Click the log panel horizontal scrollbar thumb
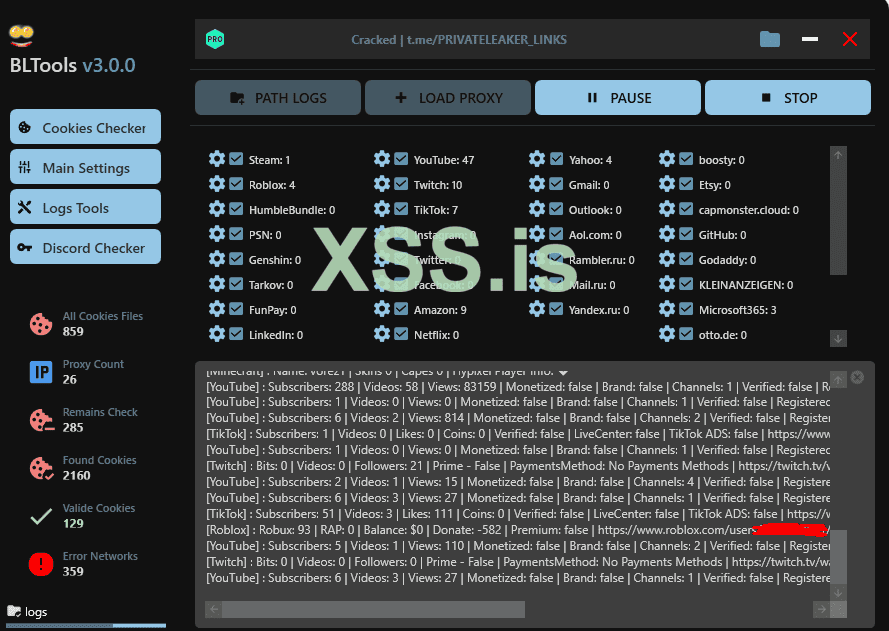Screen dimensions: 889x631 (x=373, y=609)
